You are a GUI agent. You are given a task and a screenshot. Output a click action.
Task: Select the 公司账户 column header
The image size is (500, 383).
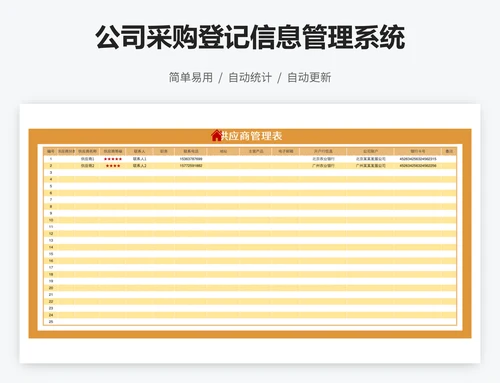370,151
